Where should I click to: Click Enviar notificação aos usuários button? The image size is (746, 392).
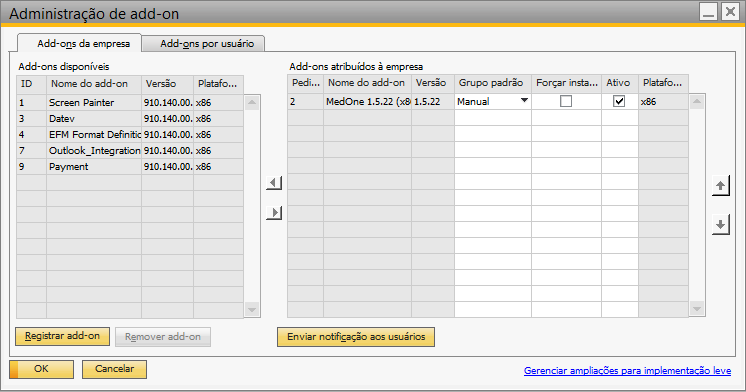point(356,337)
